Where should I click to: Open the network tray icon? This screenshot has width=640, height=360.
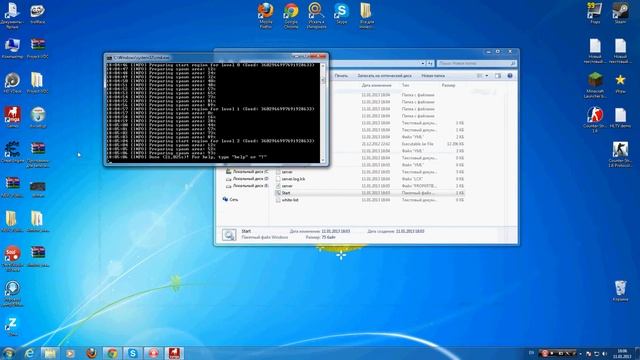click(x=596, y=353)
